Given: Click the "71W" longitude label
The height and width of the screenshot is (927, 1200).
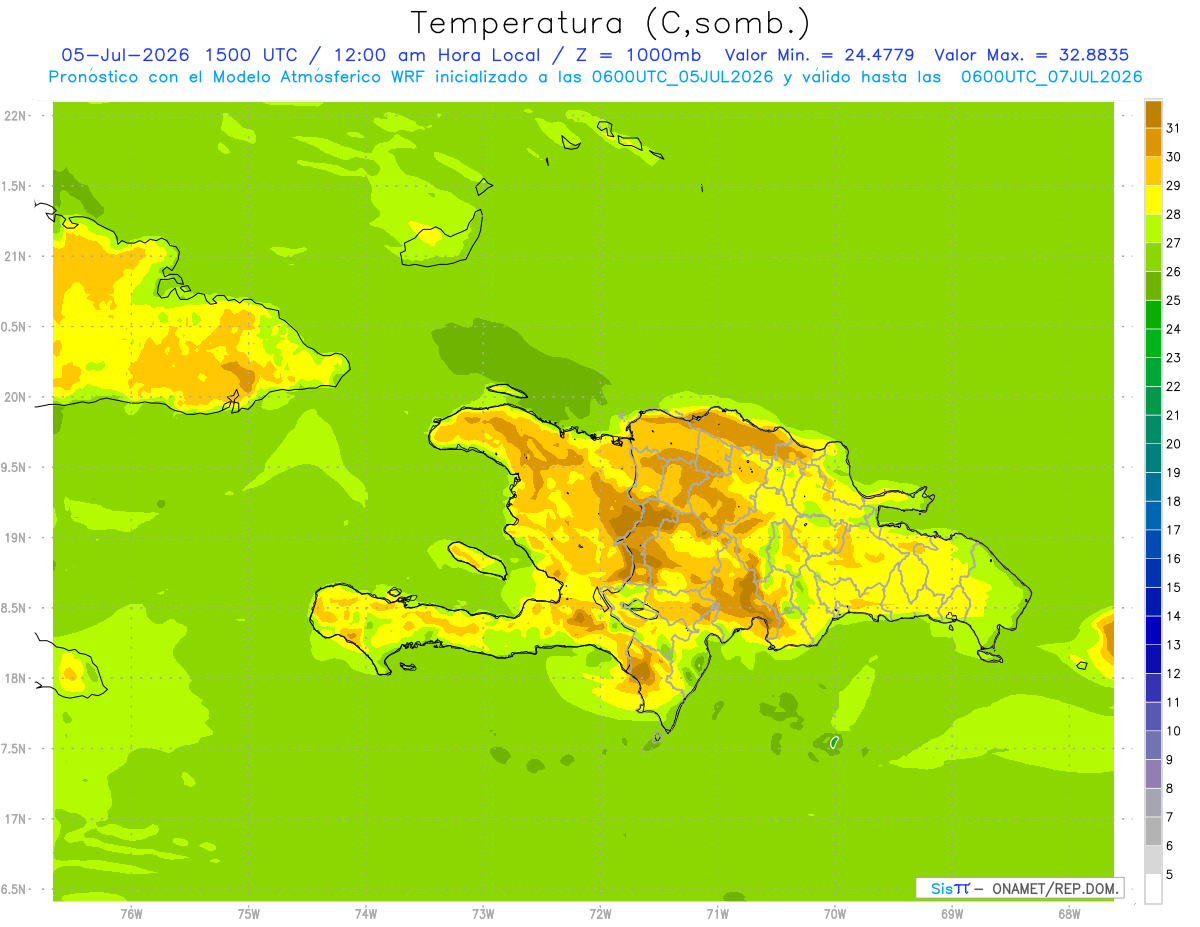Looking at the screenshot, I should [717, 914].
